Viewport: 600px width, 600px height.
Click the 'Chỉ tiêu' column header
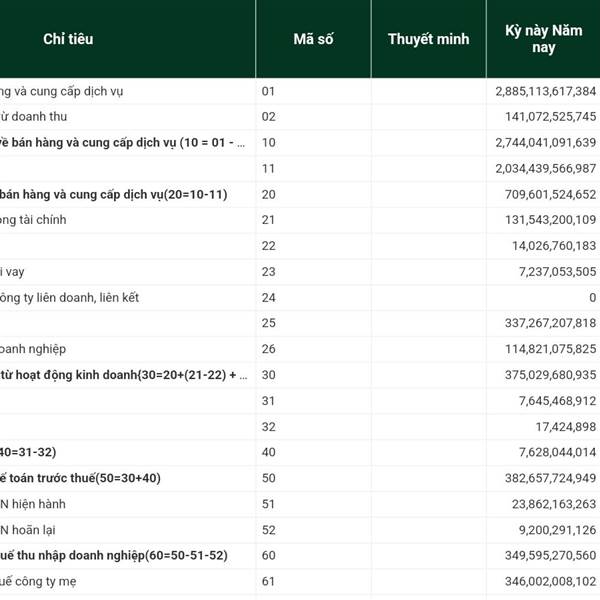coord(68,39)
